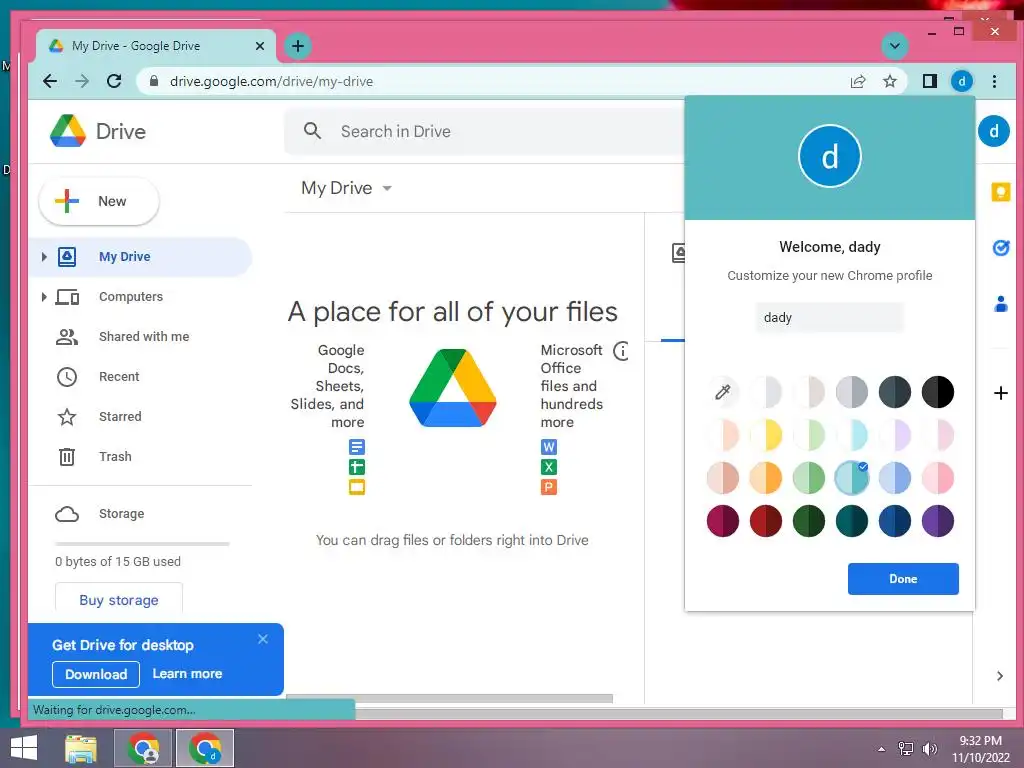Open a new browser tab
Viewport: 1024px width, 768px height.
(298, 46)
